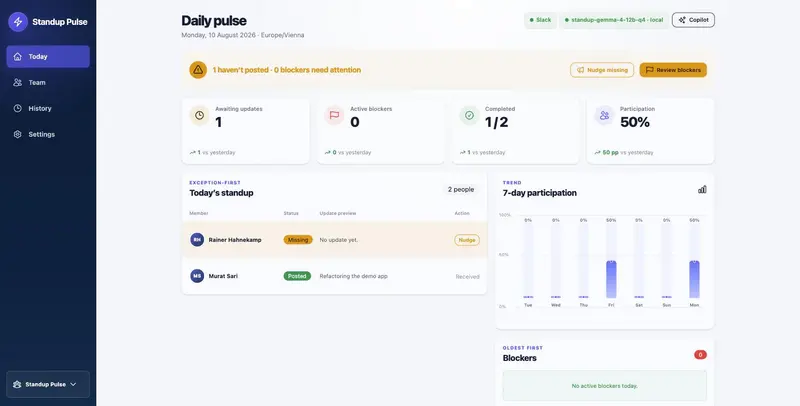
Task: Select the Rainer Hahnekamp member name
Action: (x=235, y=240)
